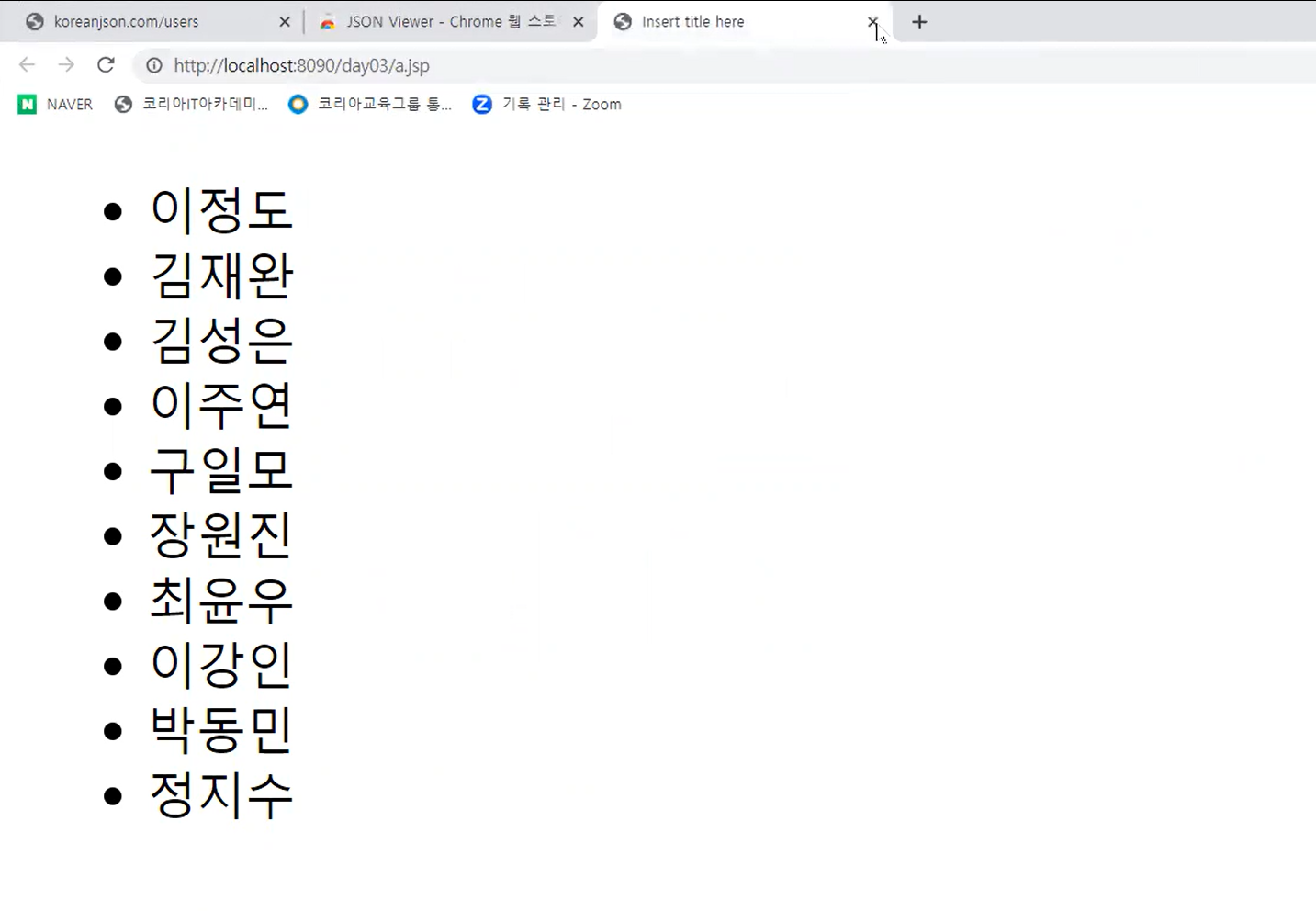Open the 코리아IT아카데미 bookmark
The width and height of the screenshot is (1316, 911).
(x=191, y=104)
